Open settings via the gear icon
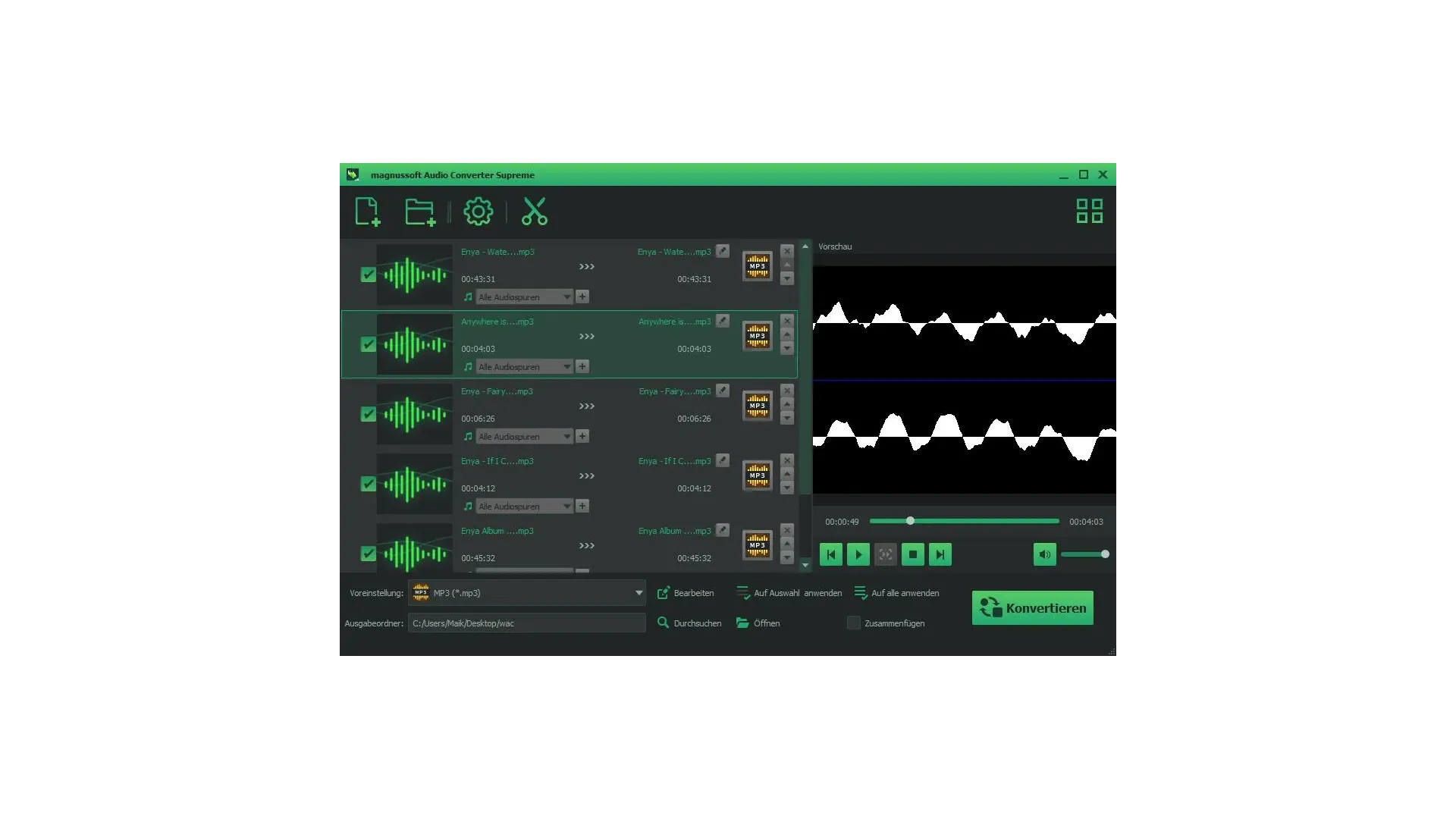The width and height of the screenshot is (1456, 819). click(478, 212)
